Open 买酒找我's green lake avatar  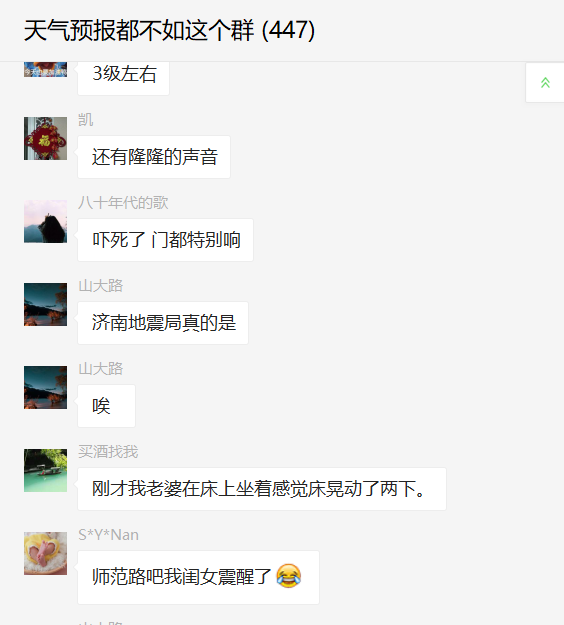pos(45,470)
